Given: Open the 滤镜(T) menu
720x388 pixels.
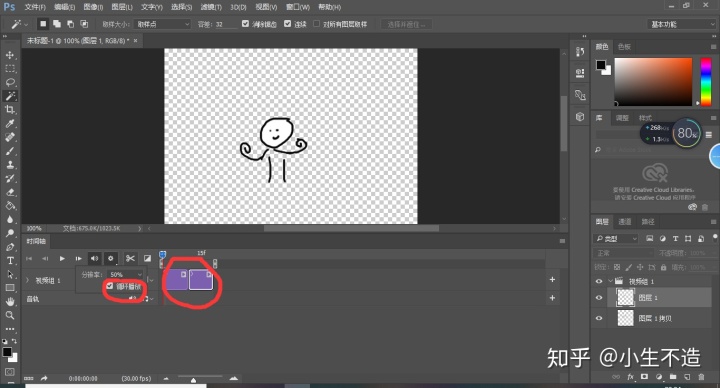Looking at the screenshot, I should (x=211, y=7).
